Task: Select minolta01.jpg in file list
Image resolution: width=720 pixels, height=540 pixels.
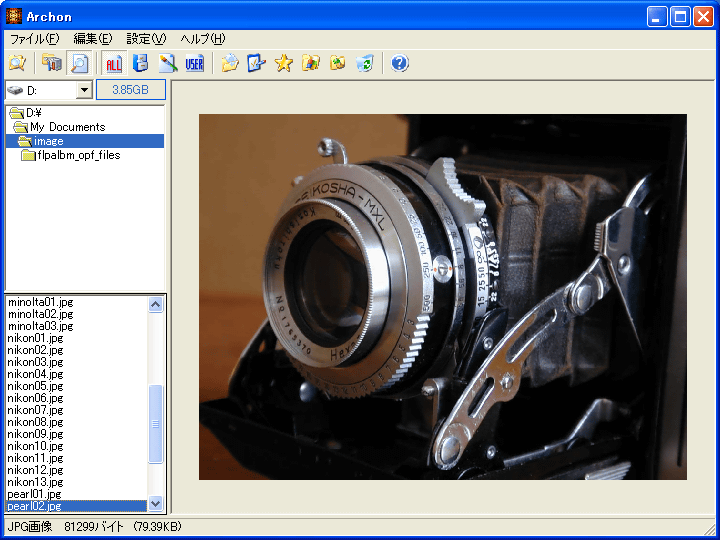Action: (x=40, y=302)
